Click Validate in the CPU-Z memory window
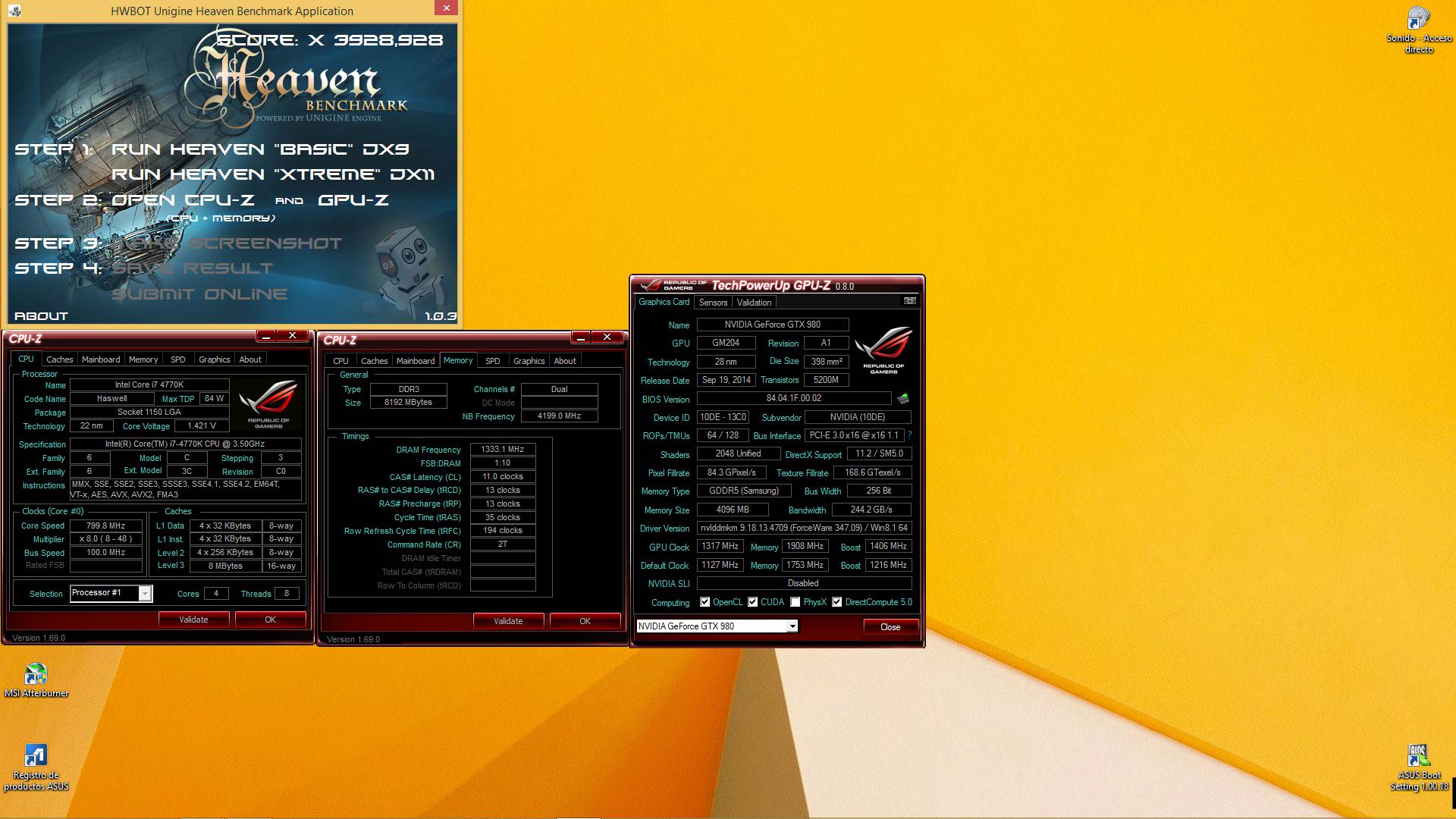Screen dimensions: 1456x819 (x=508, y=621)
